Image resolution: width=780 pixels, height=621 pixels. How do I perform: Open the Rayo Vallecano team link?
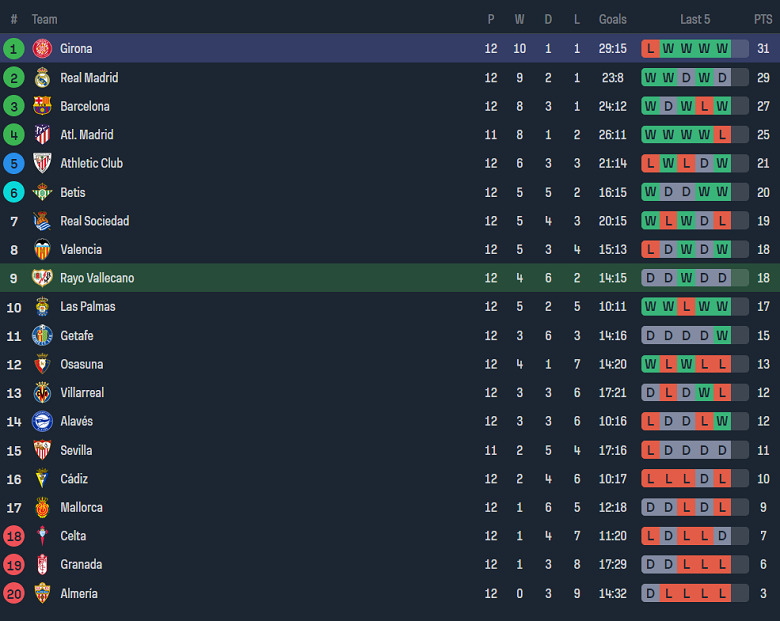(97, 278)
